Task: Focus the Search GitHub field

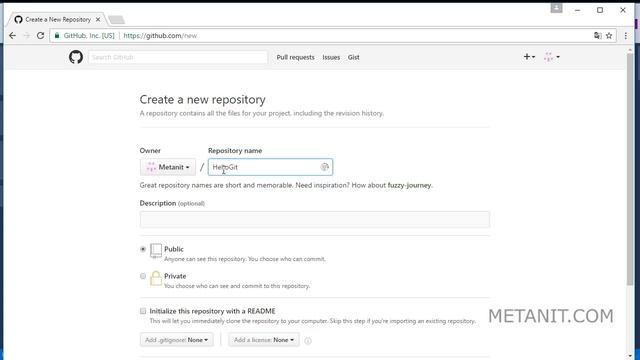Action: 178,57
